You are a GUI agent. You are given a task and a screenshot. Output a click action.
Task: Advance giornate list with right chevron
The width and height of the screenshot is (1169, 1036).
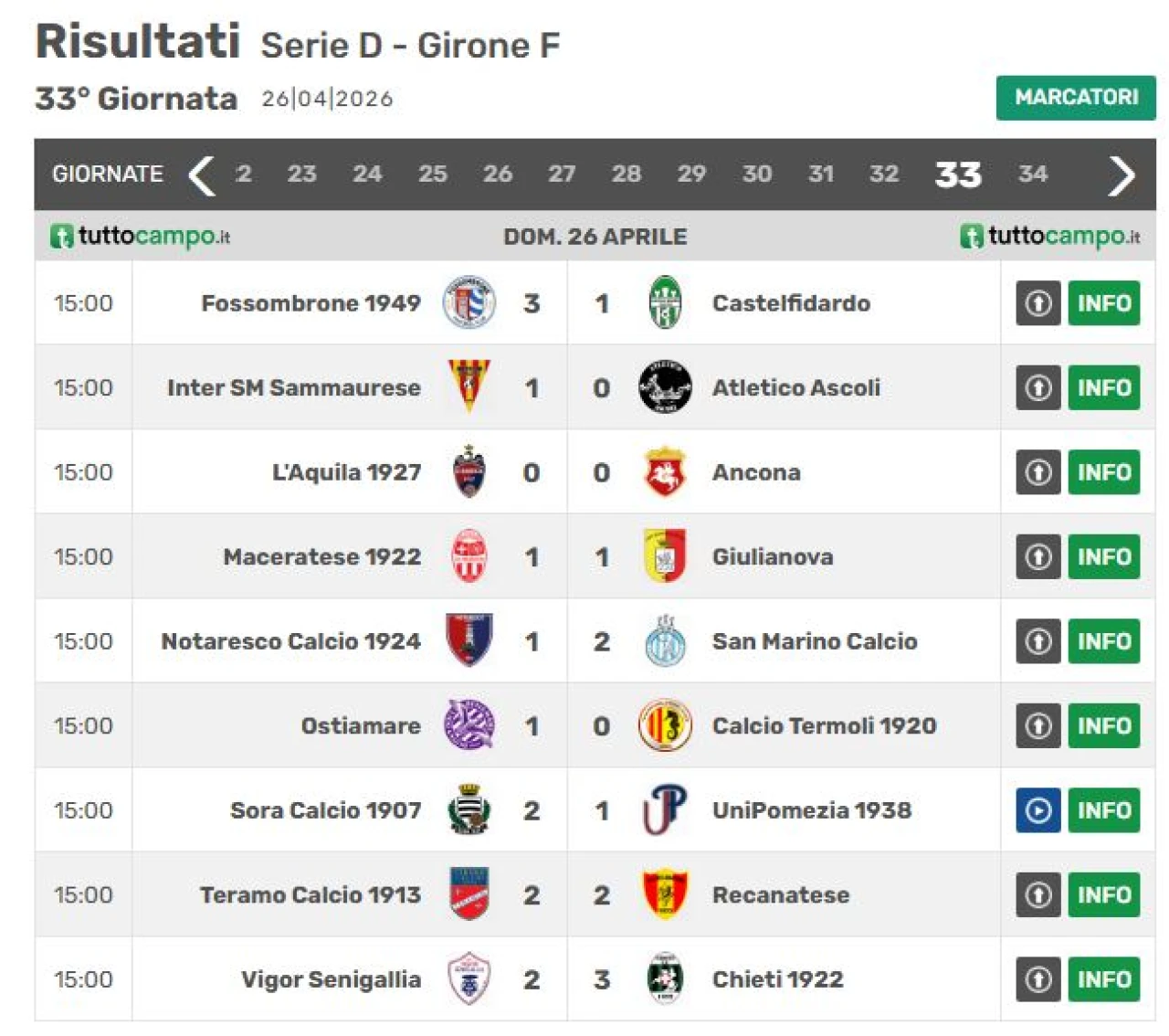pyautogui.click(x=1122, y=174)
